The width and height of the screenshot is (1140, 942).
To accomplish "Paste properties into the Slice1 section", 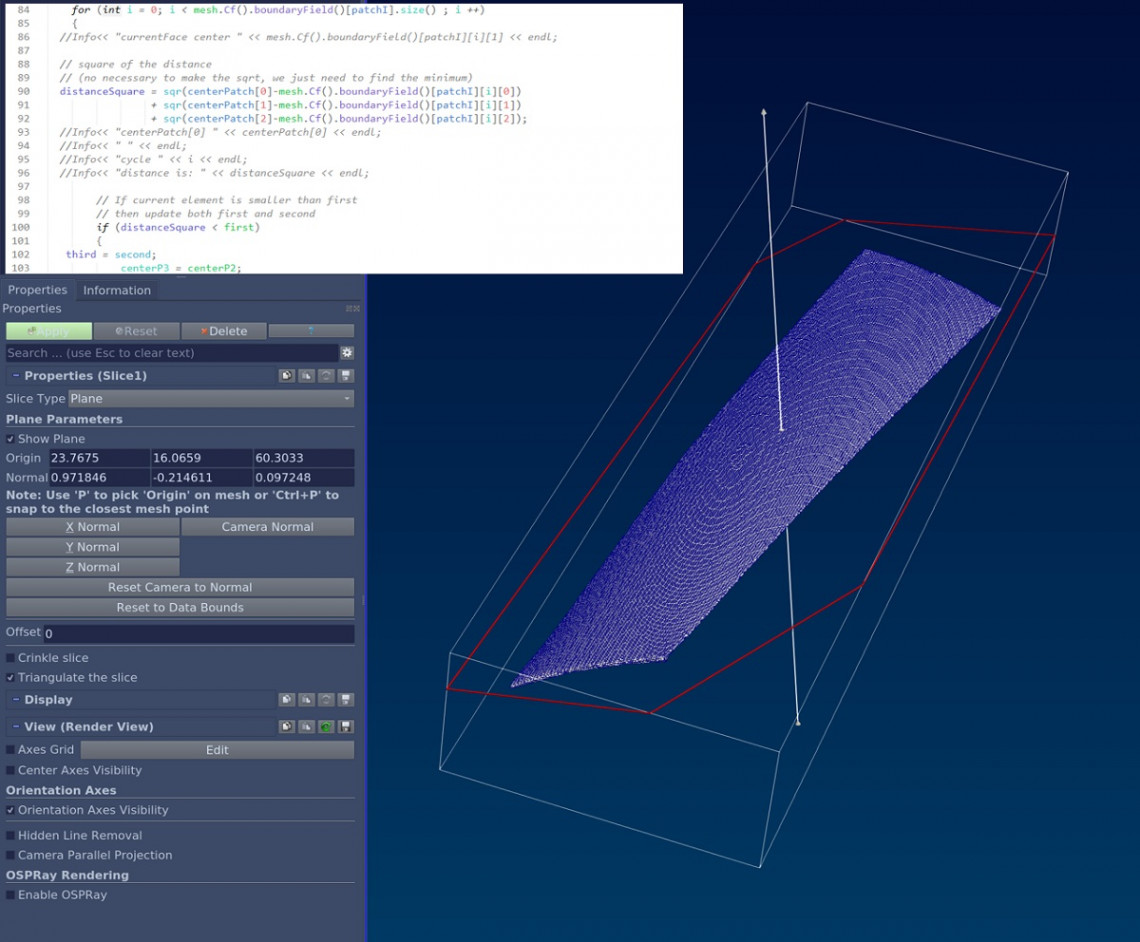I will (x=307, y=376).
